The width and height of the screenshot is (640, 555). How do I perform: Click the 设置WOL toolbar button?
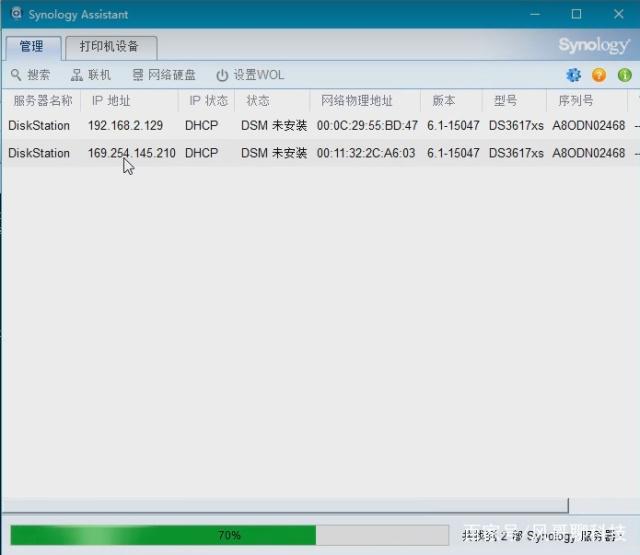click(250, 75)
